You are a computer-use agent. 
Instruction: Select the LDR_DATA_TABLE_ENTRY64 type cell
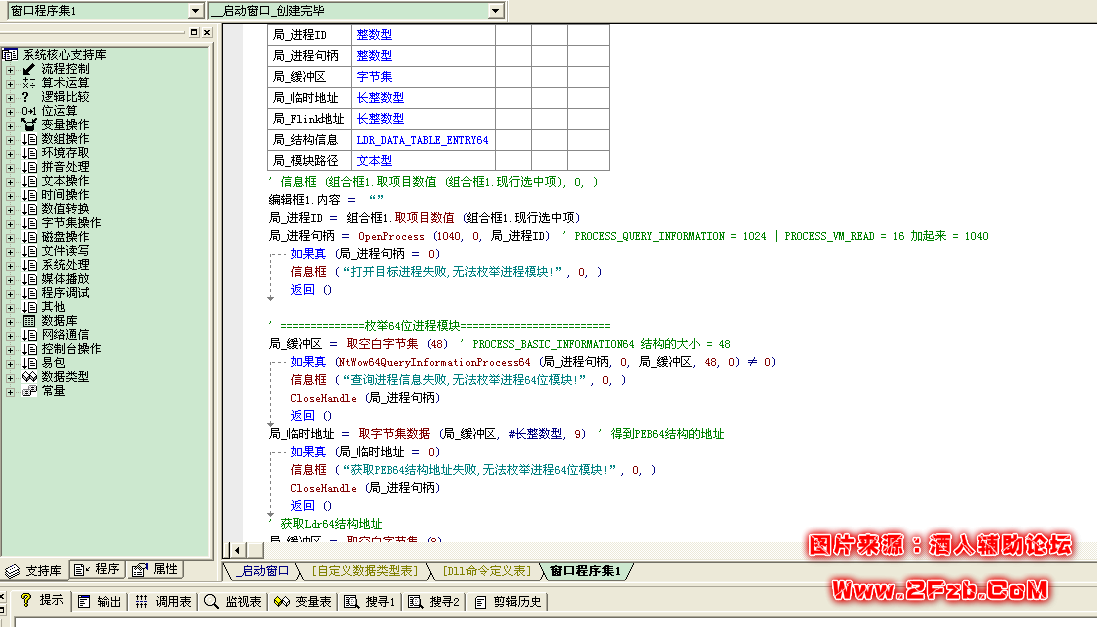point(422,140)
